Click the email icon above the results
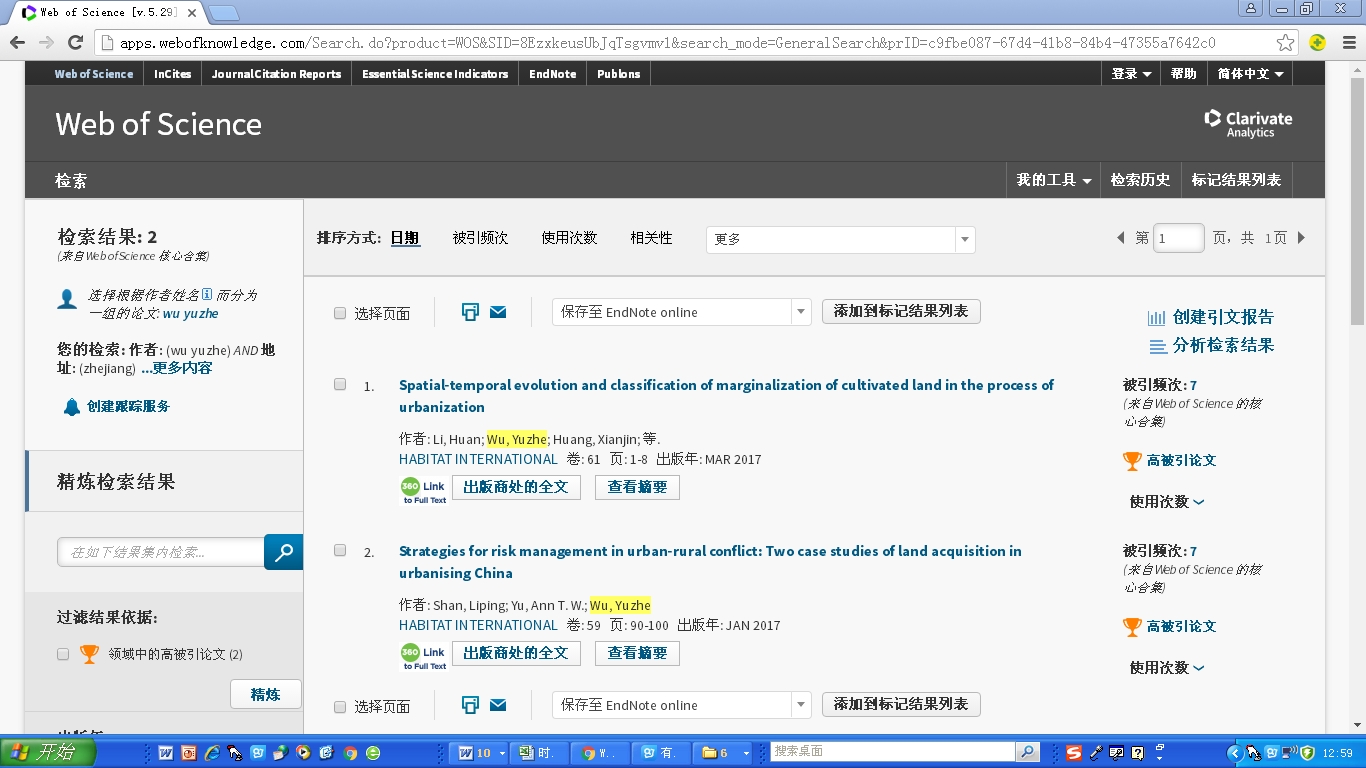This screenshot has height=768, width=1366. coord(498,312)
